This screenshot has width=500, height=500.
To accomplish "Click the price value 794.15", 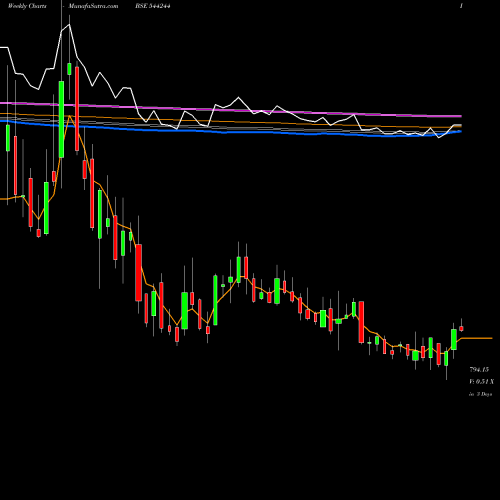I will [479, 370].
